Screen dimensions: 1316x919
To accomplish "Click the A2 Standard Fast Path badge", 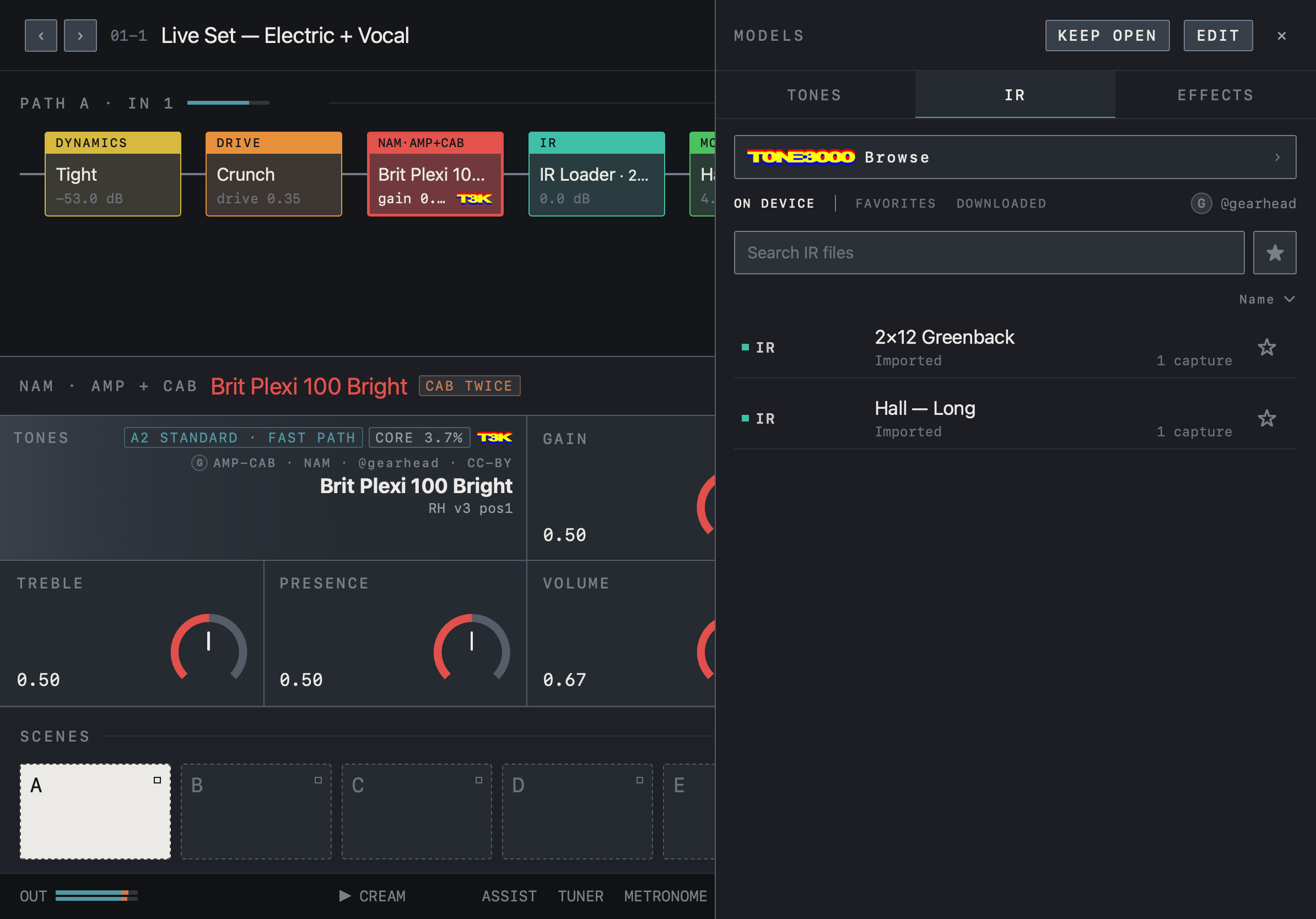I will tap(243, 437).
